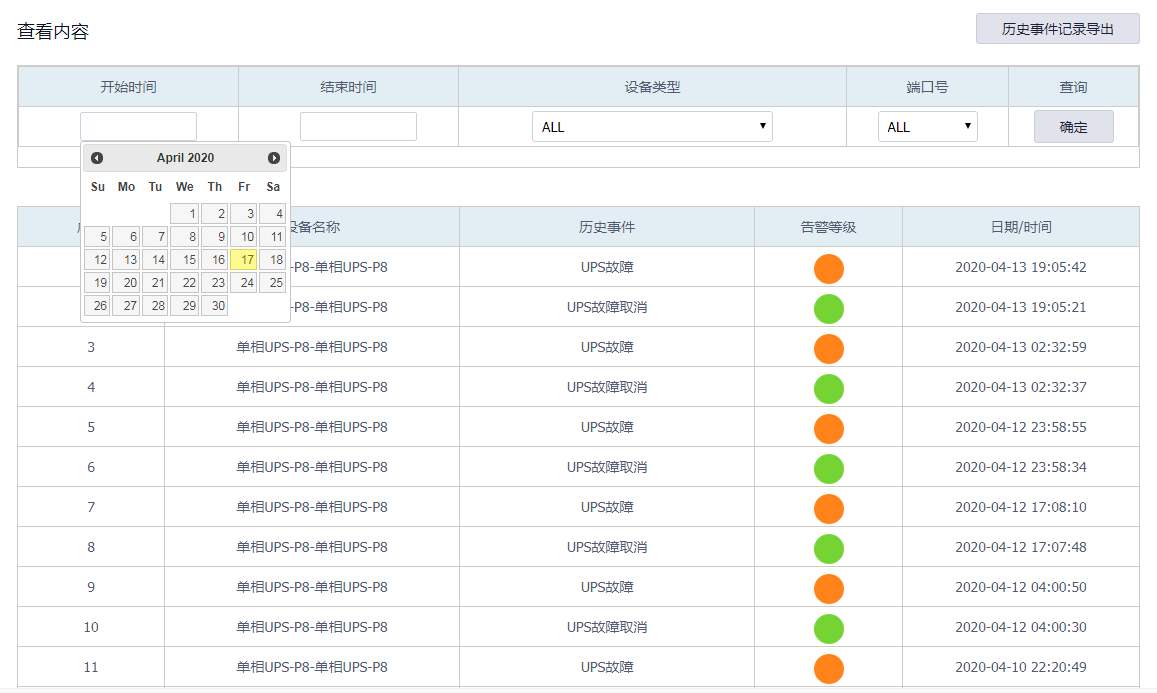Viewport: 1157px width, 693px height.
Task: Select highlighted date 17 in calendar
Action: click(x=243, y=260)
